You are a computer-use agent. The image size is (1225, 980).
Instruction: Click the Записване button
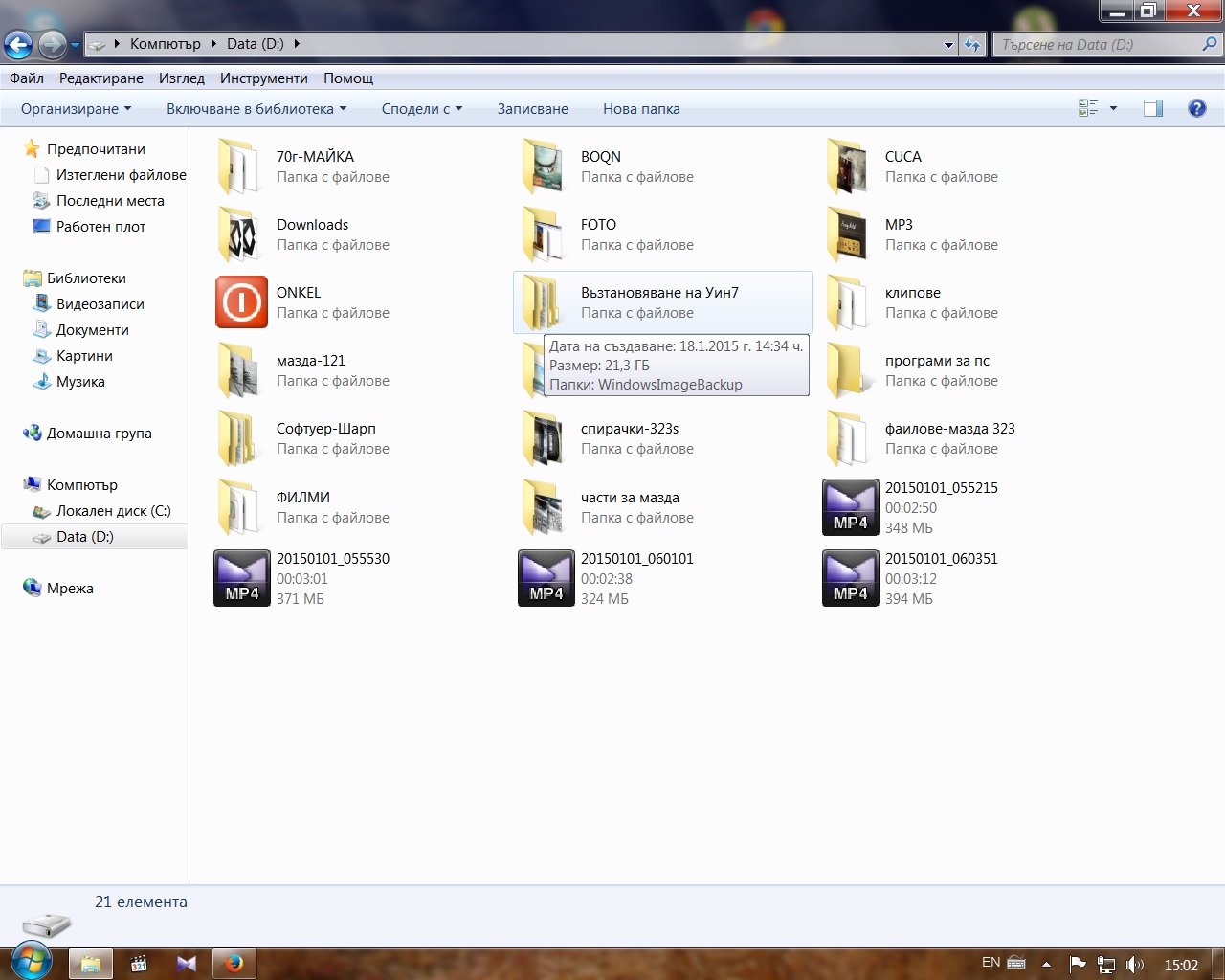coord(532,109)
